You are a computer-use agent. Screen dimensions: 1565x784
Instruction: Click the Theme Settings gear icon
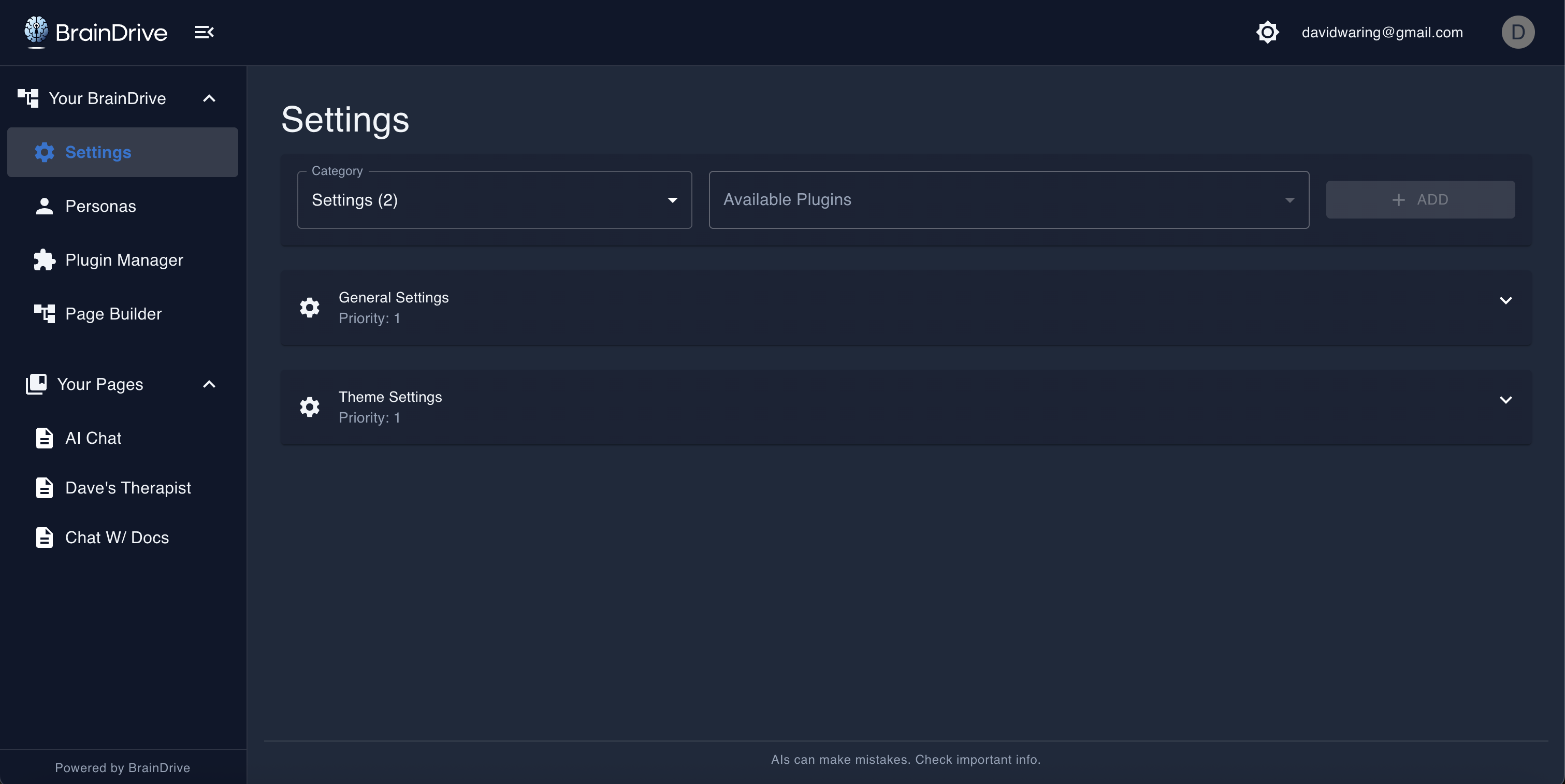(310, 407)
